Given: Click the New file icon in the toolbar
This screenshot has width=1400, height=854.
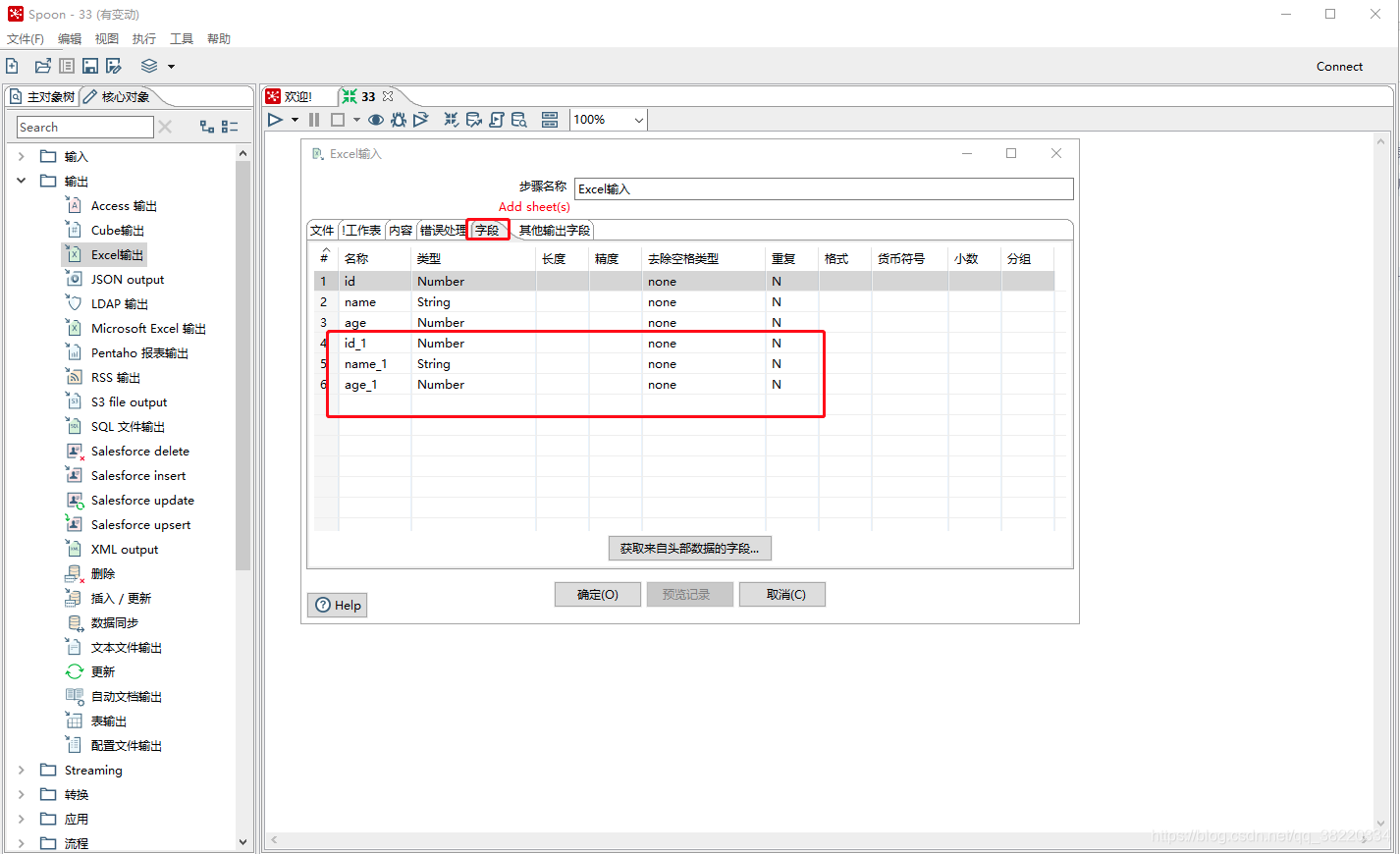Looking at the screenshot, I should click(12, 66).
